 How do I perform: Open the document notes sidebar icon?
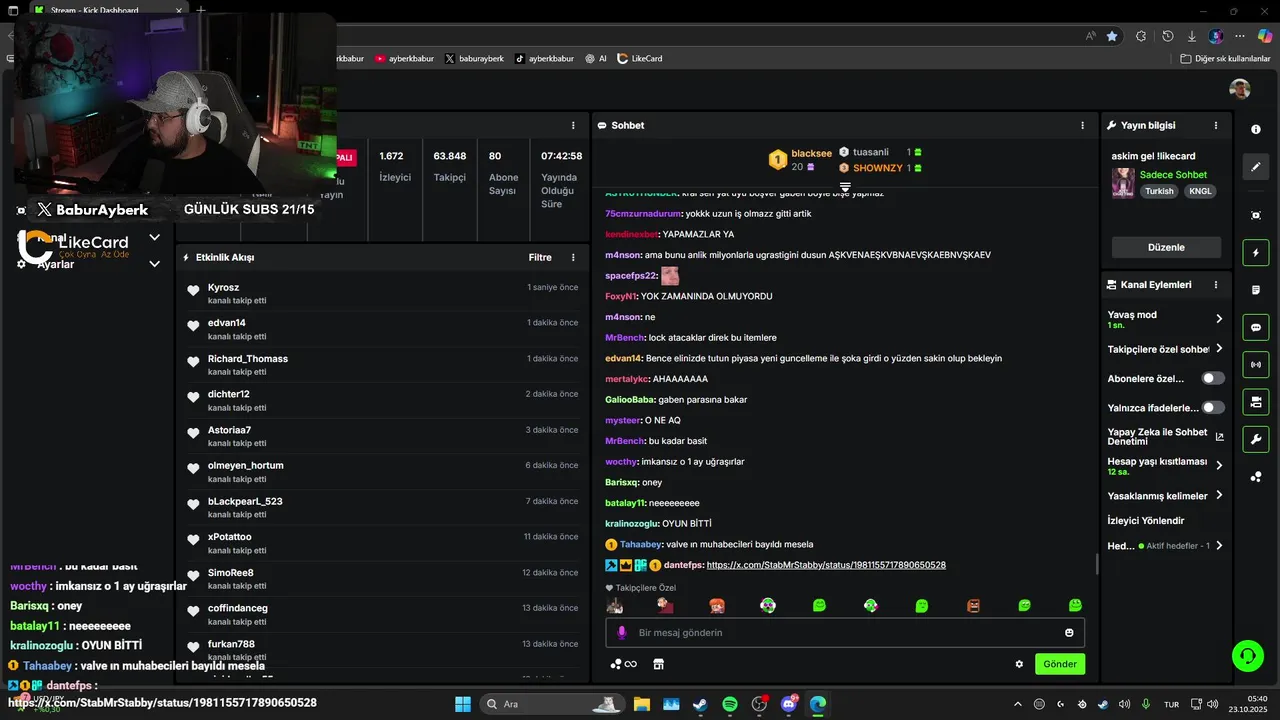[1256, 290]
